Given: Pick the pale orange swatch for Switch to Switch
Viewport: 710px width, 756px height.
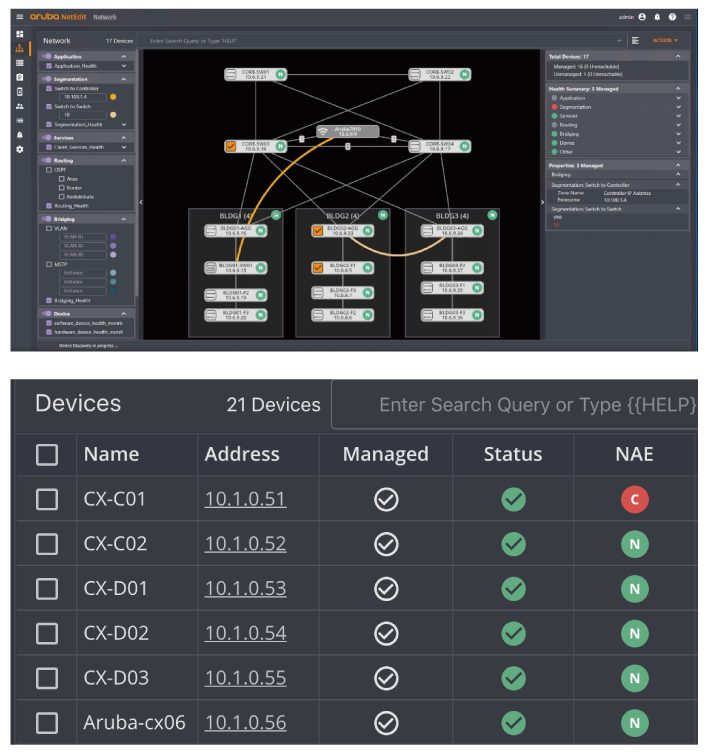Looking at the screenshot, I should (113, 115).
